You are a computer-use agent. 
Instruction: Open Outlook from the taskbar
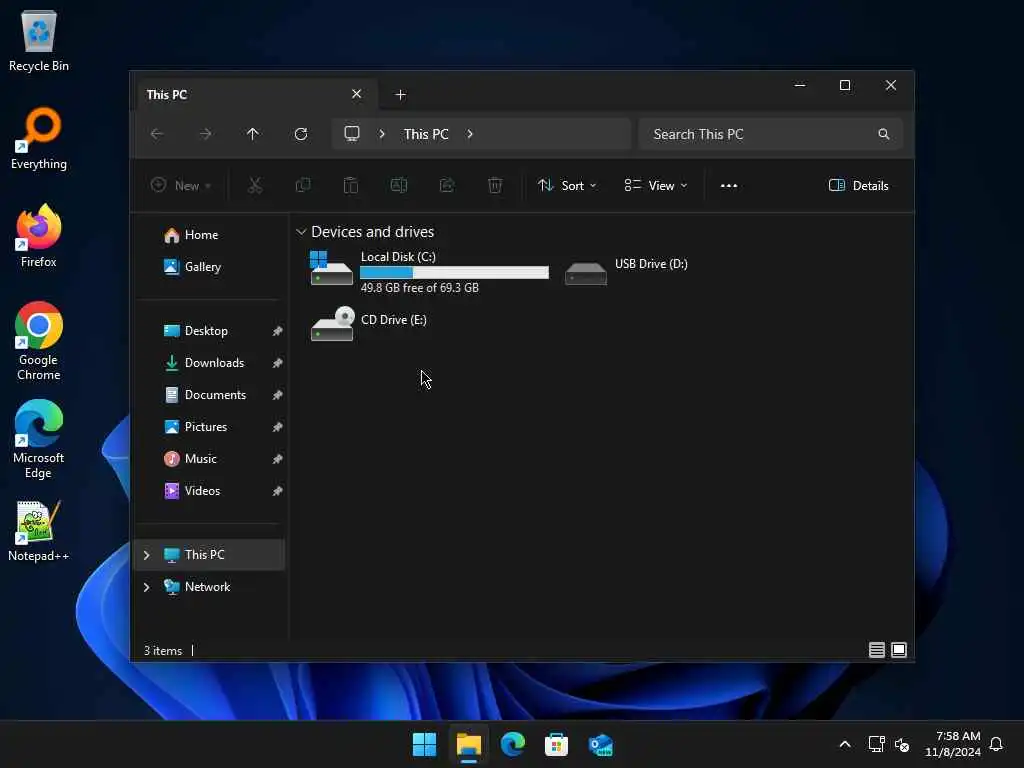click(600, 744)
